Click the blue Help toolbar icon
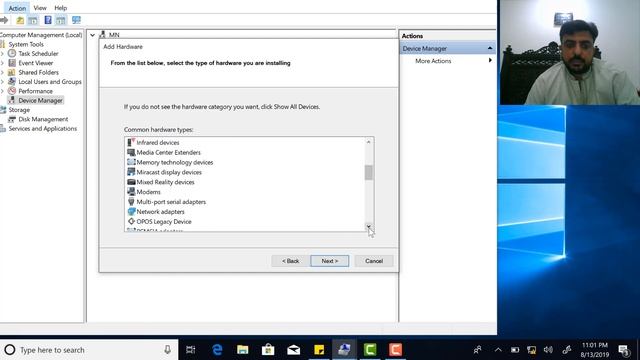Screen dimensions: 640x360 (x=48, y=20)
